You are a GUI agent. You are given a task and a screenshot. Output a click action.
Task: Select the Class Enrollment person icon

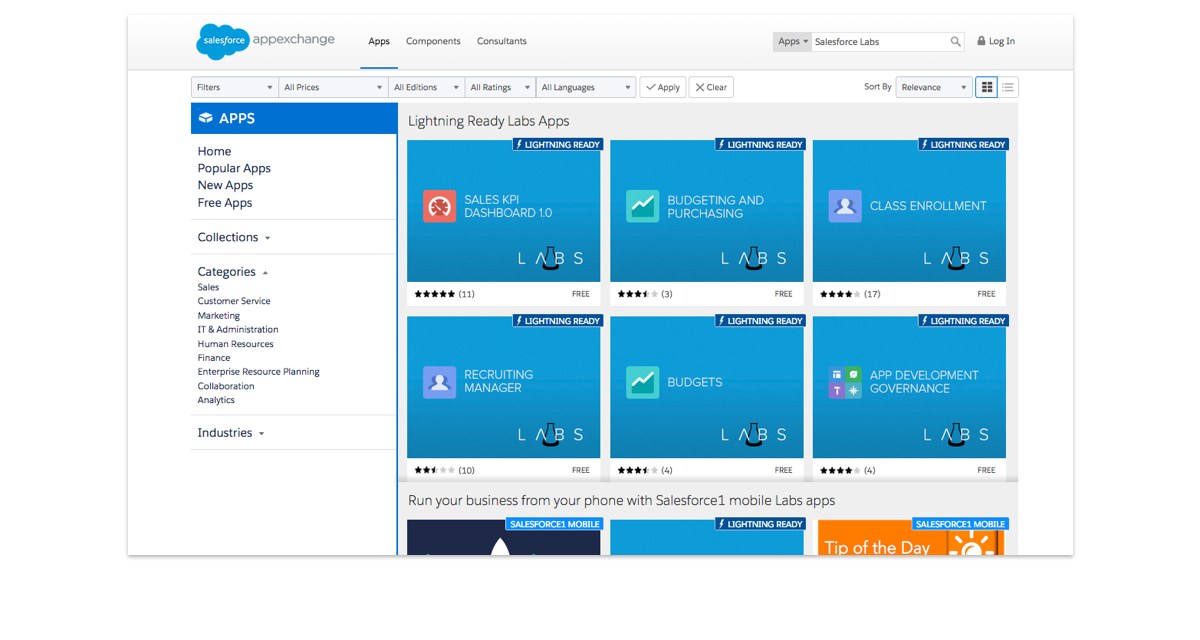845,206
